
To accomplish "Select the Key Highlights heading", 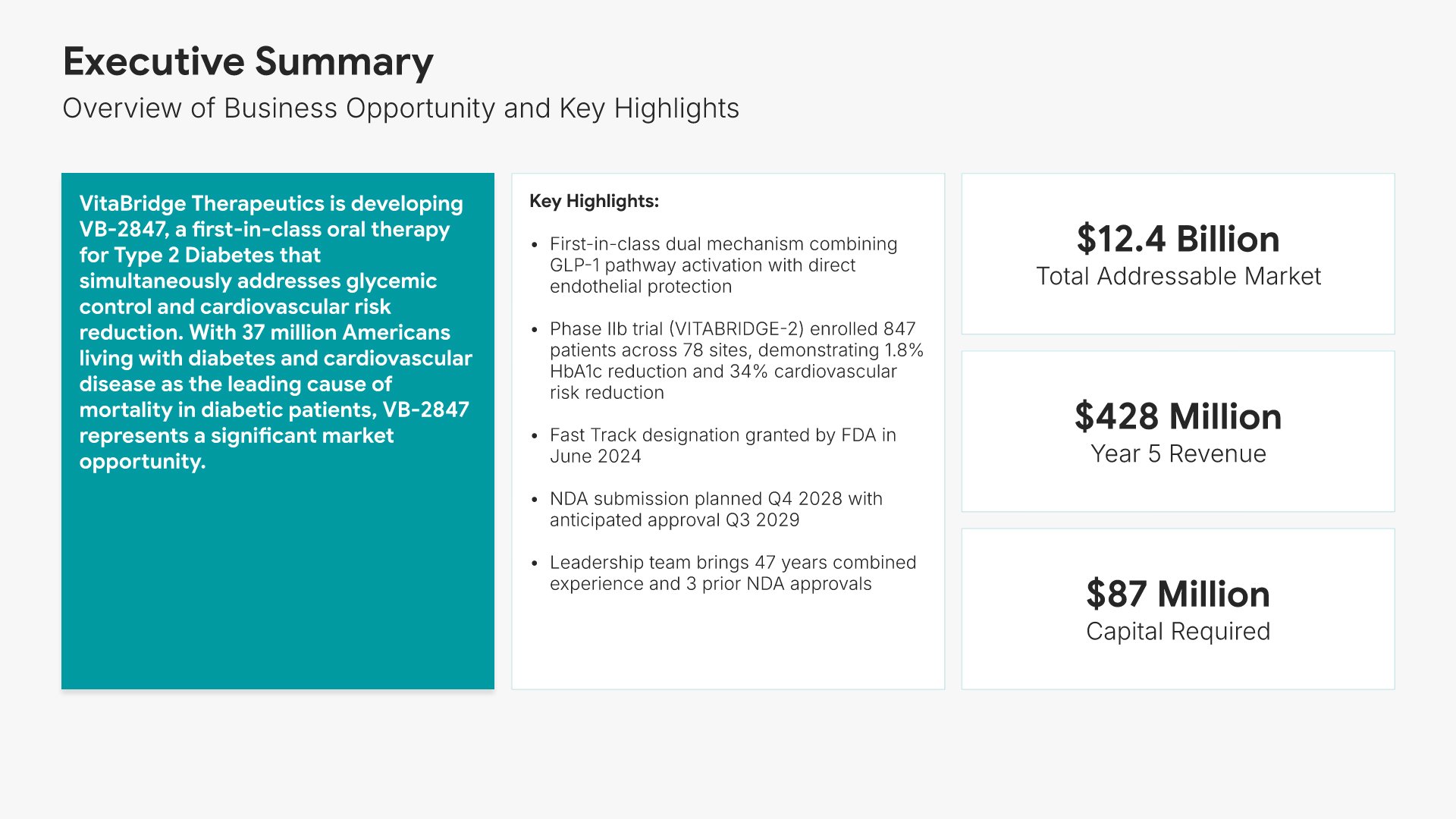I will coord(594,201).
